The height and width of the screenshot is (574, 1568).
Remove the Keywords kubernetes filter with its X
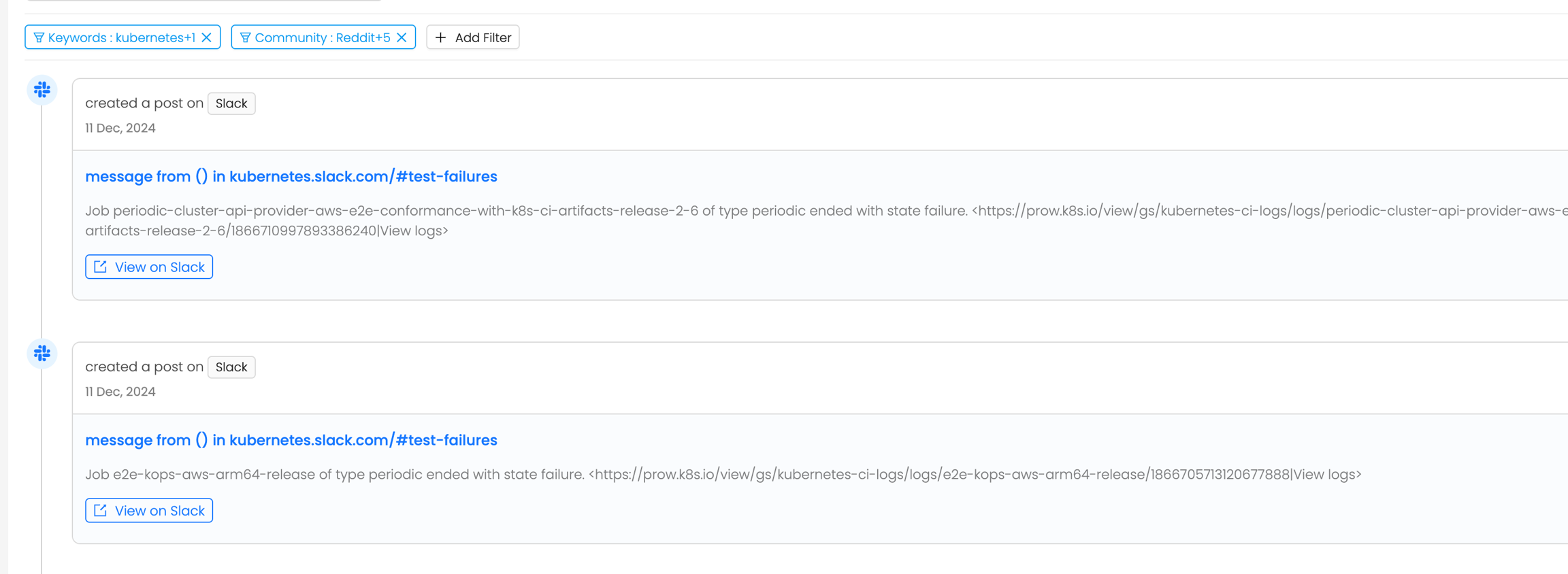tap(207, 37)
